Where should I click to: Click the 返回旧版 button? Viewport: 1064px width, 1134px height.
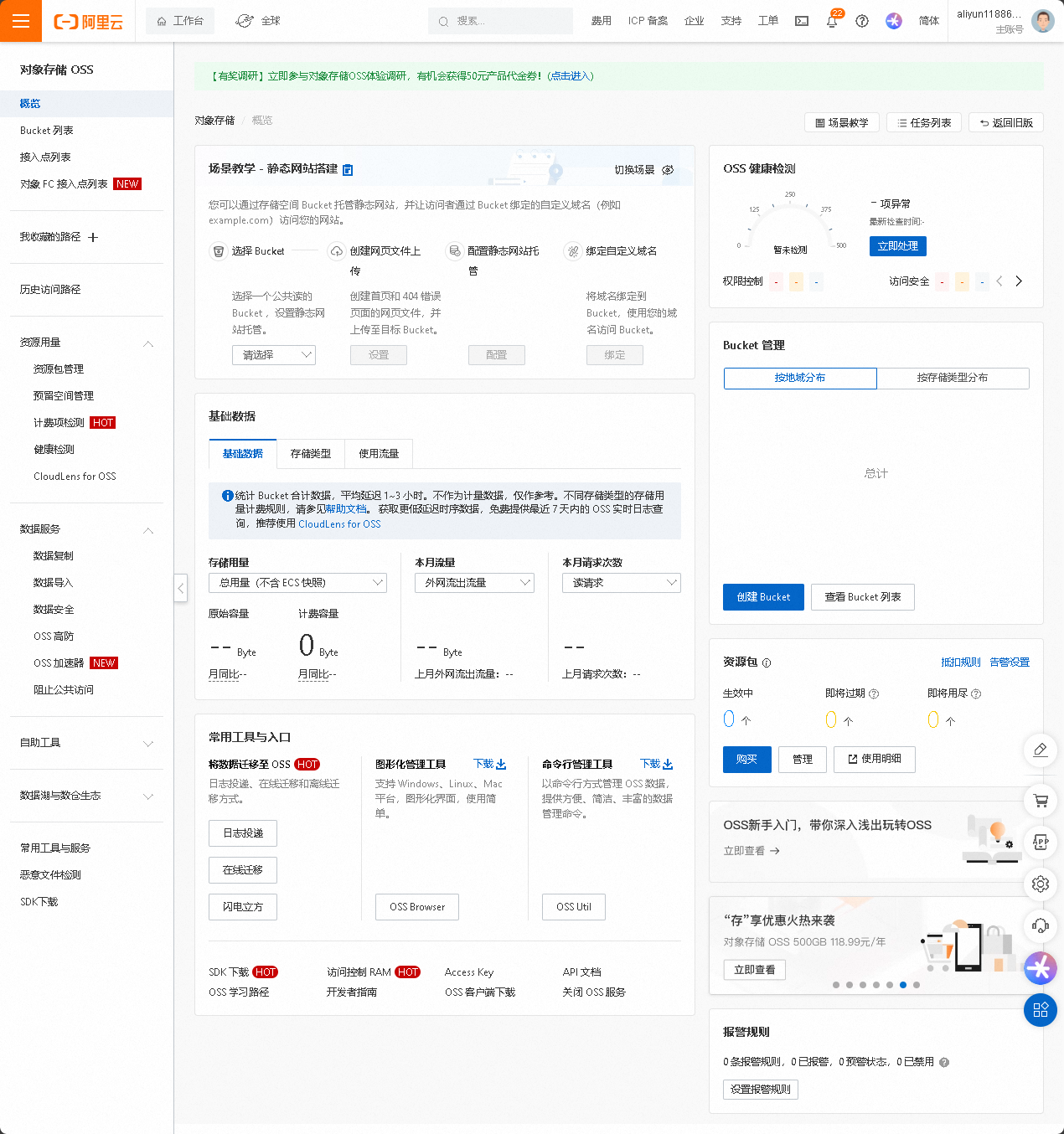click(1006, 123)
